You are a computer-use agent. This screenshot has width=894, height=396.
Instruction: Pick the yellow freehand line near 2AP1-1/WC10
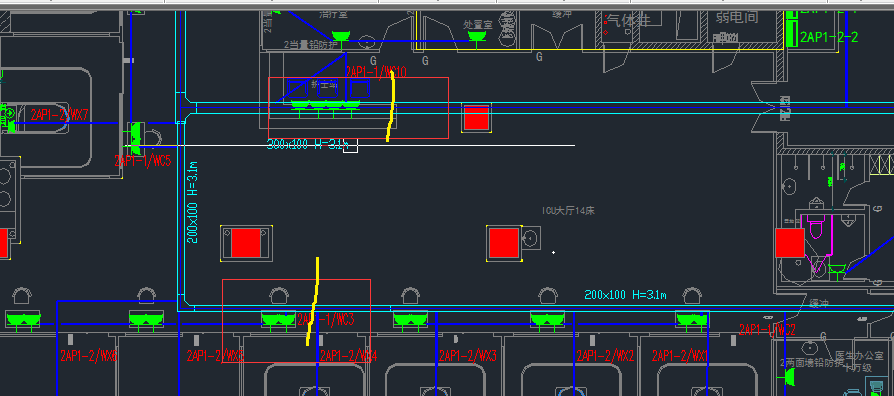pyautogui.click(x=391, y=107)
